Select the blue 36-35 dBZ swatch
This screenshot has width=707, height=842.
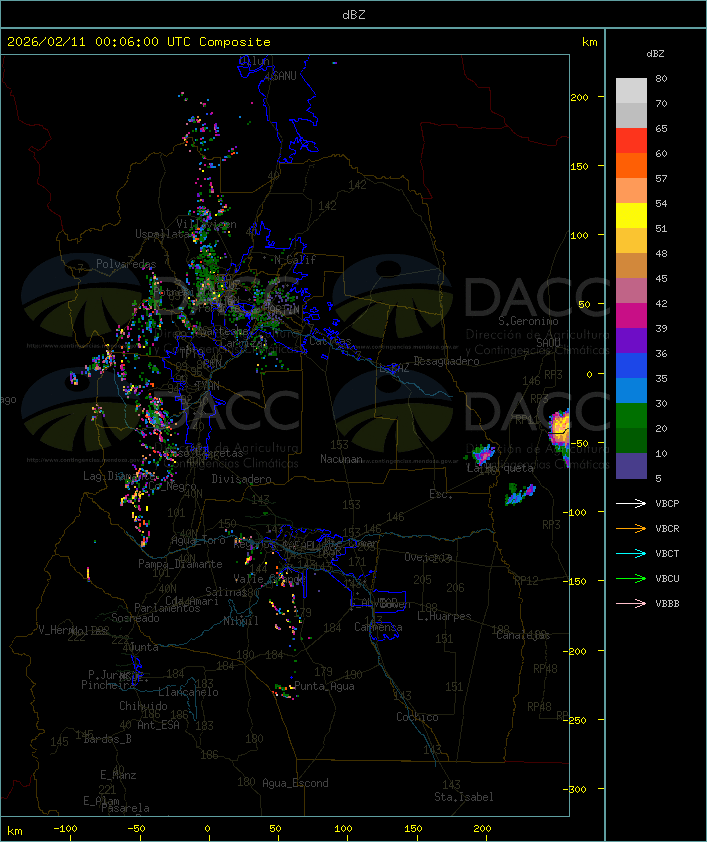(631, 365)
